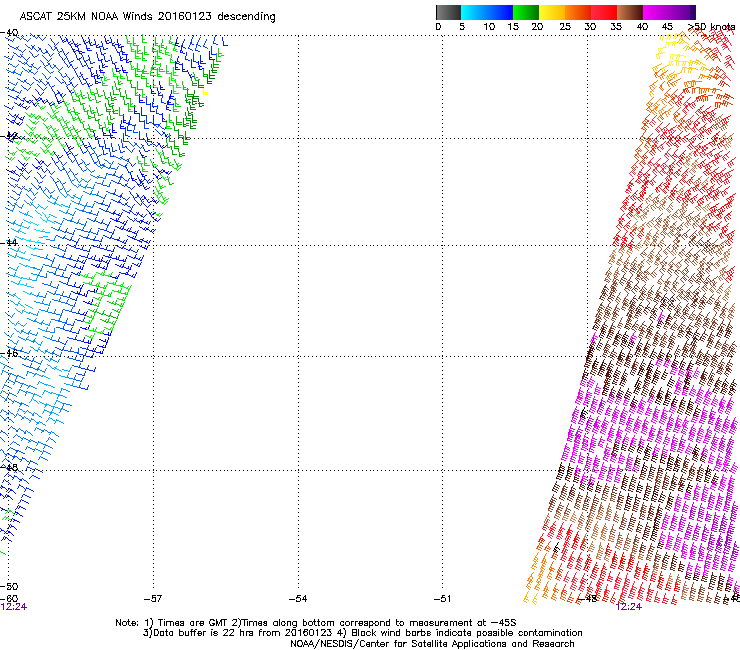The image size is (740, 650).
Task: Click the -40 latitude axis label
Action: click(9, 33)
